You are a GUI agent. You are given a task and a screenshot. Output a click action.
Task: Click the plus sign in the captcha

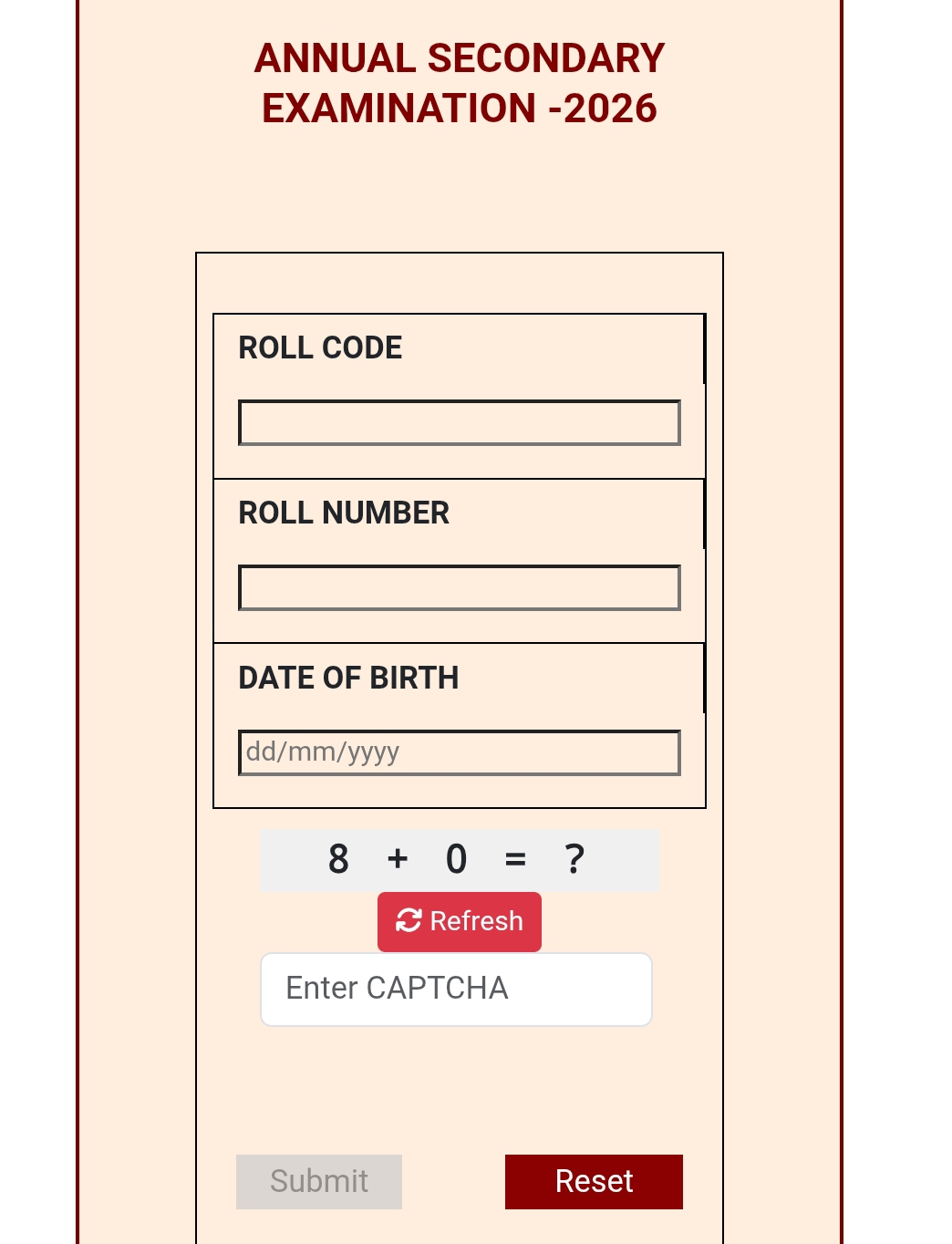(398, 859)
